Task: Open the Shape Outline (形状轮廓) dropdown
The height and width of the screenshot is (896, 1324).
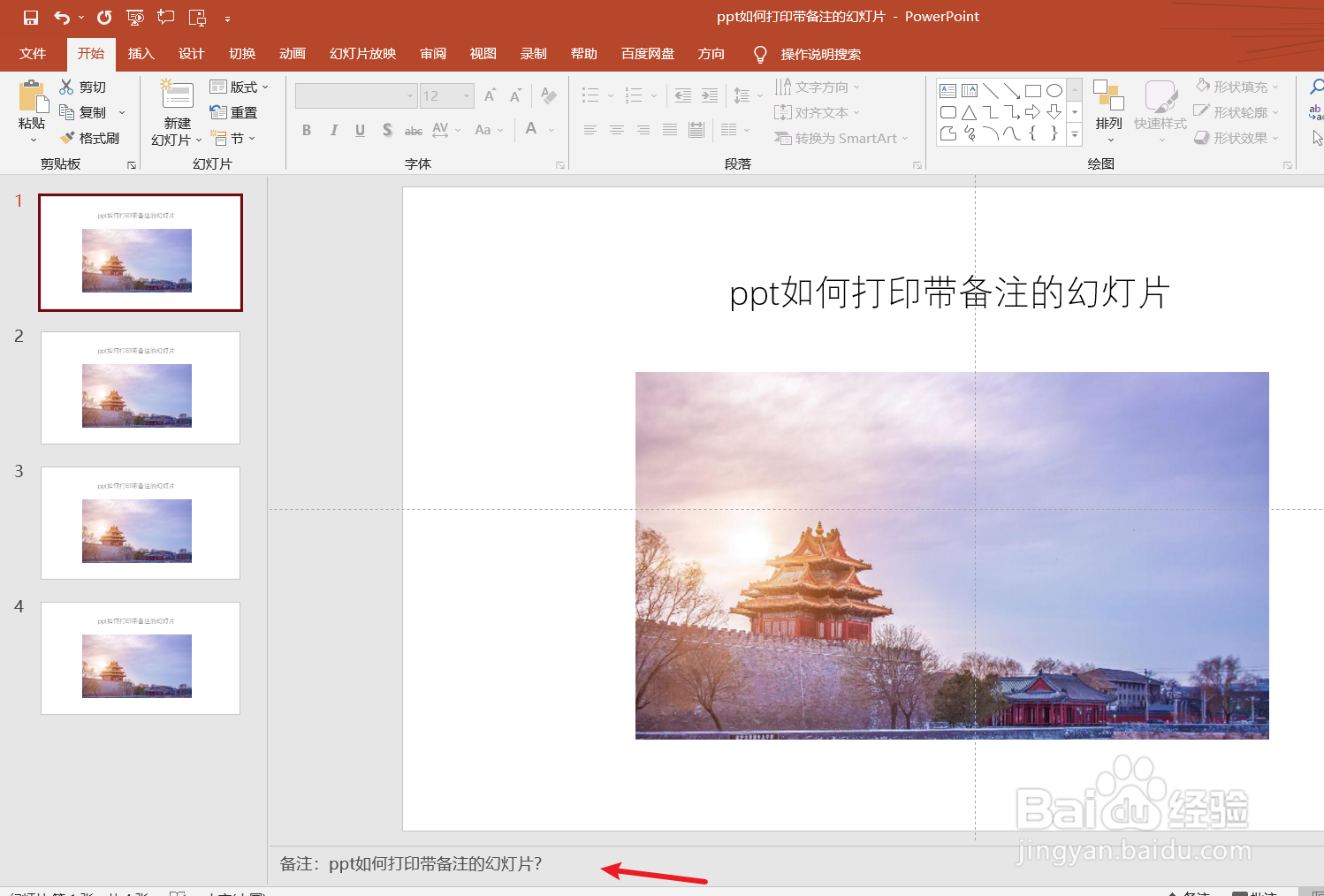Action: 1237,112
